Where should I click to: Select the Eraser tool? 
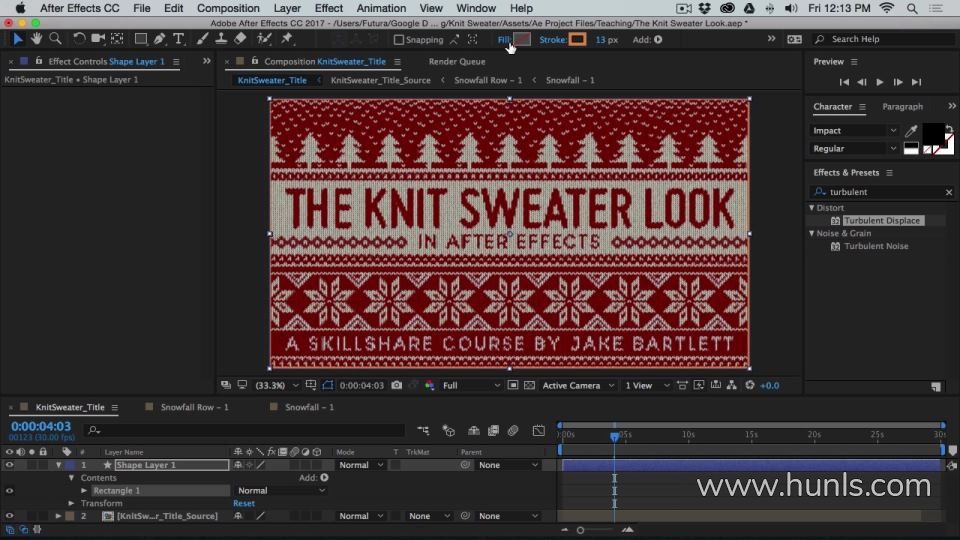pyautogui.click(x=240, y=39)
